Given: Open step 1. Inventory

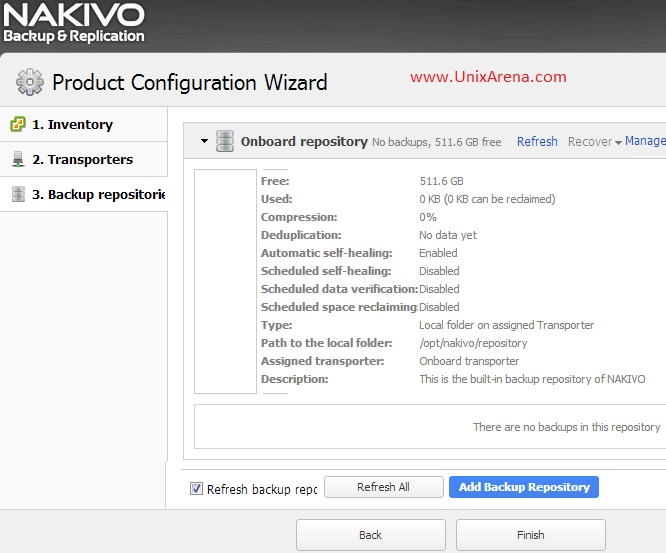Looking at the screenshot, I should (x=84, y=124).
